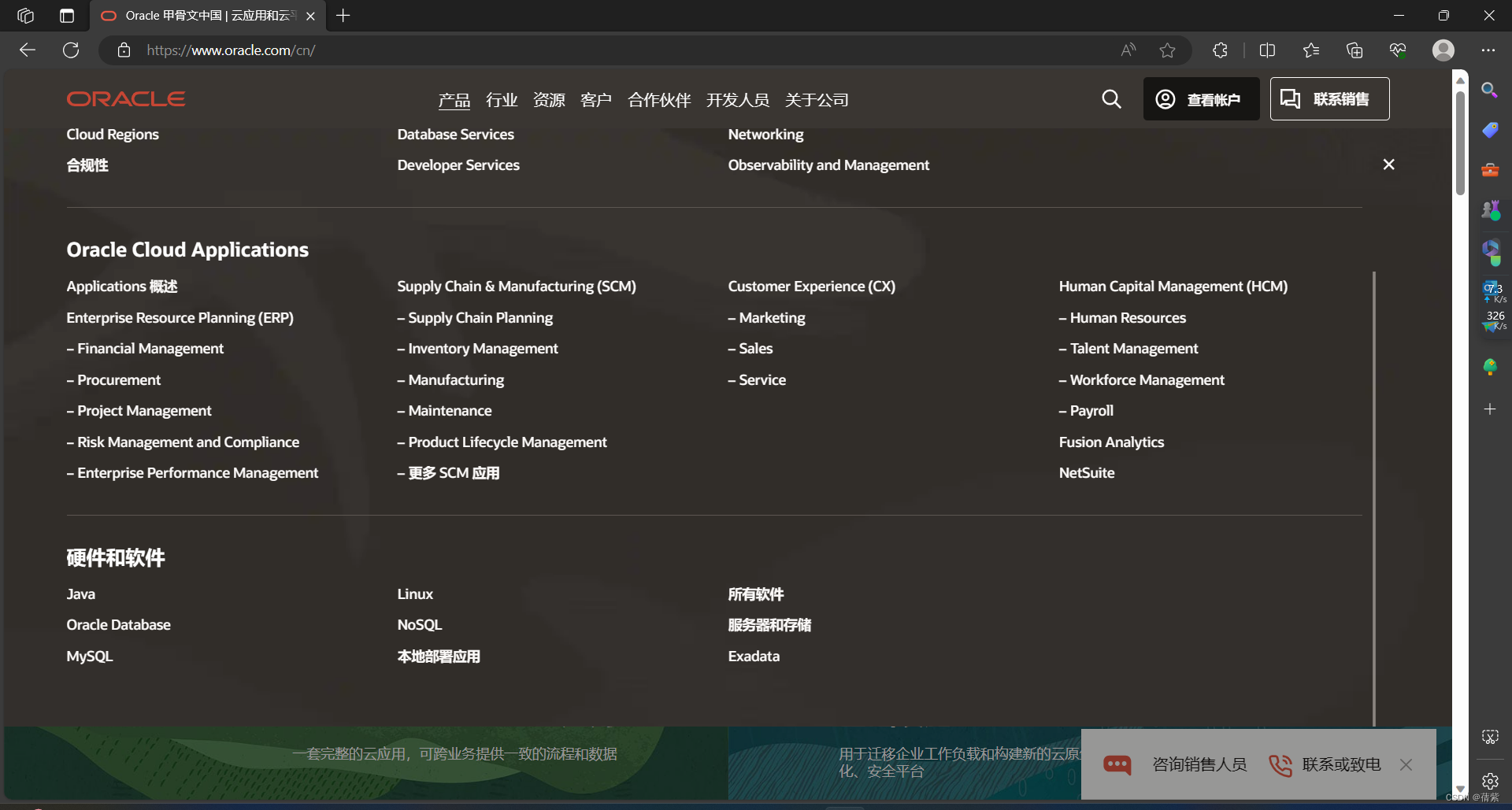Open tab actions menu icon
The height and width of the screenshot is (810, 1512).
point(67,16)
